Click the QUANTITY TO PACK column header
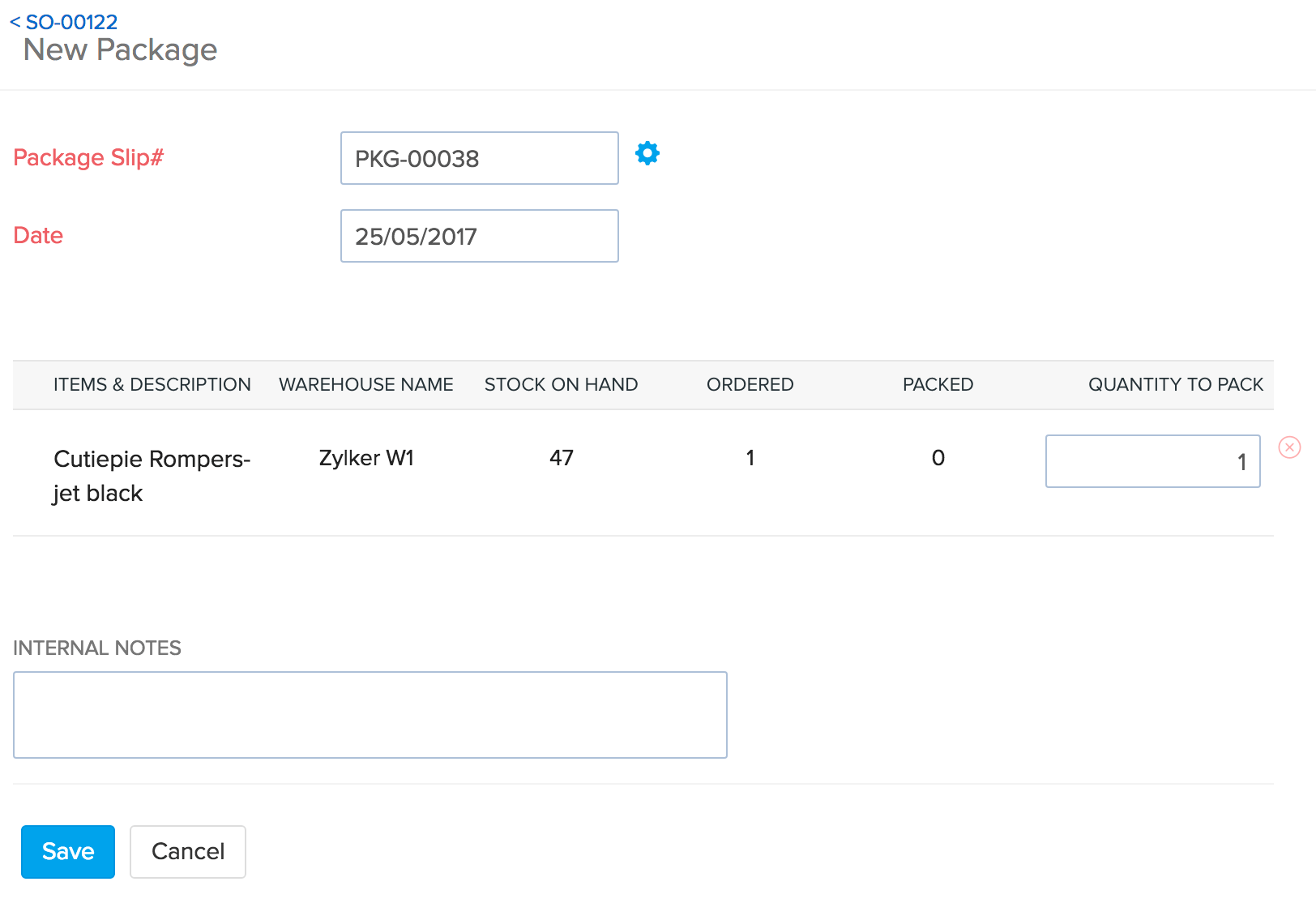The image size is (1316, 903). pyautogui.click(x=1175, y=384)
